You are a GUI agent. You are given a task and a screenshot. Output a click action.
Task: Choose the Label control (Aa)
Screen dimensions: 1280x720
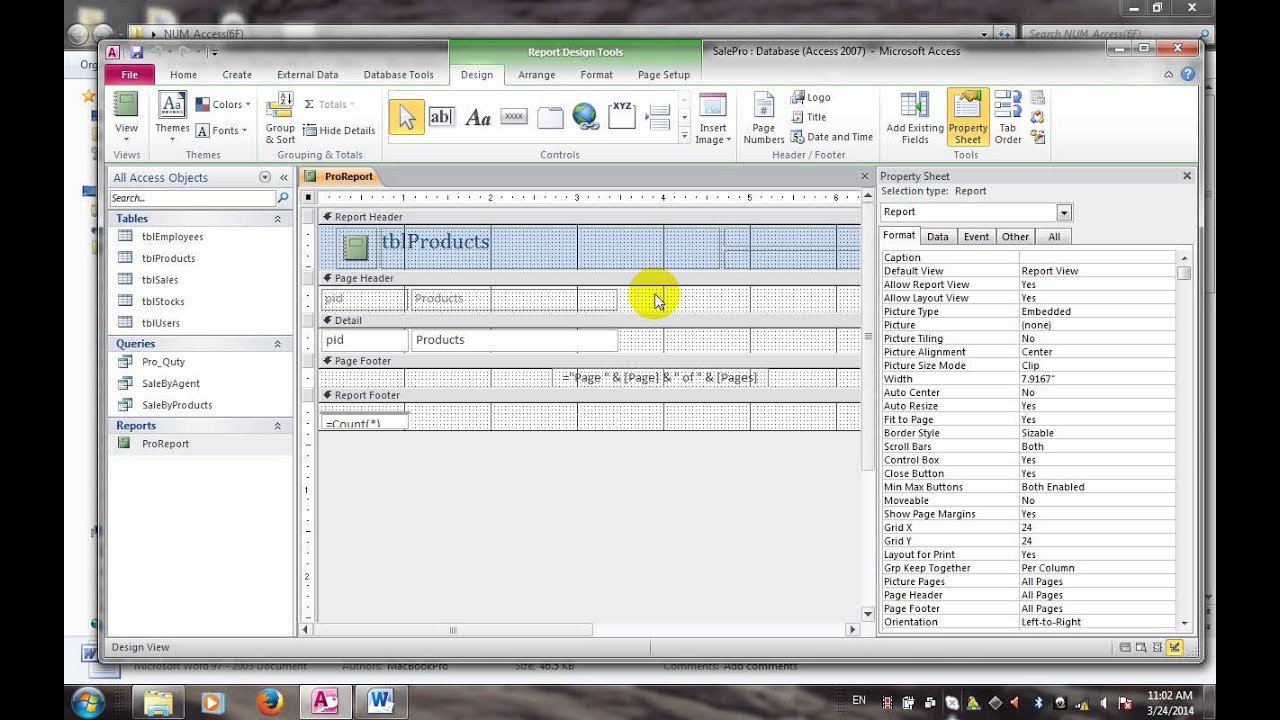tap(478, 117)
